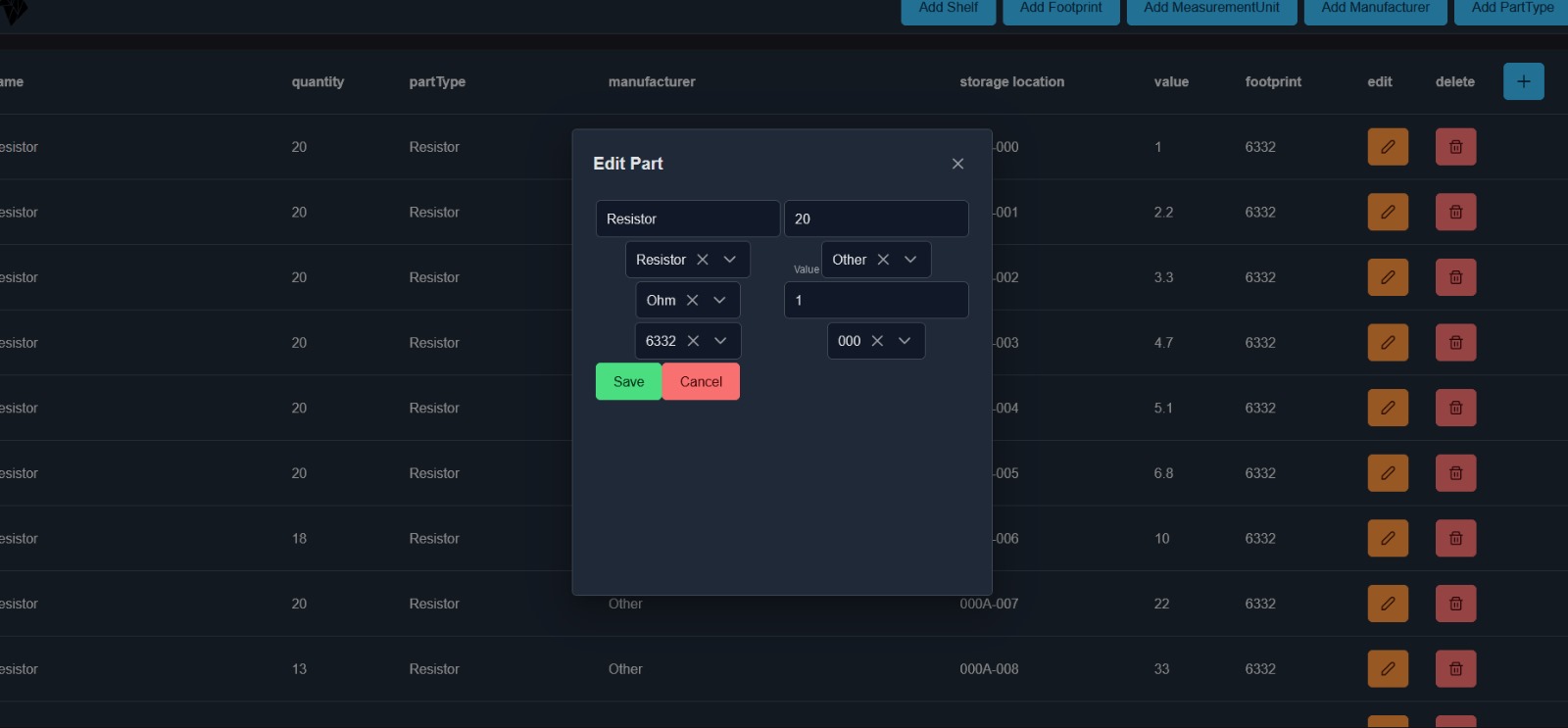Clear the Other manufacturer selection X icon
Image resolution: width=1568 pixels, height=728 pixels.
pos(883,260)
